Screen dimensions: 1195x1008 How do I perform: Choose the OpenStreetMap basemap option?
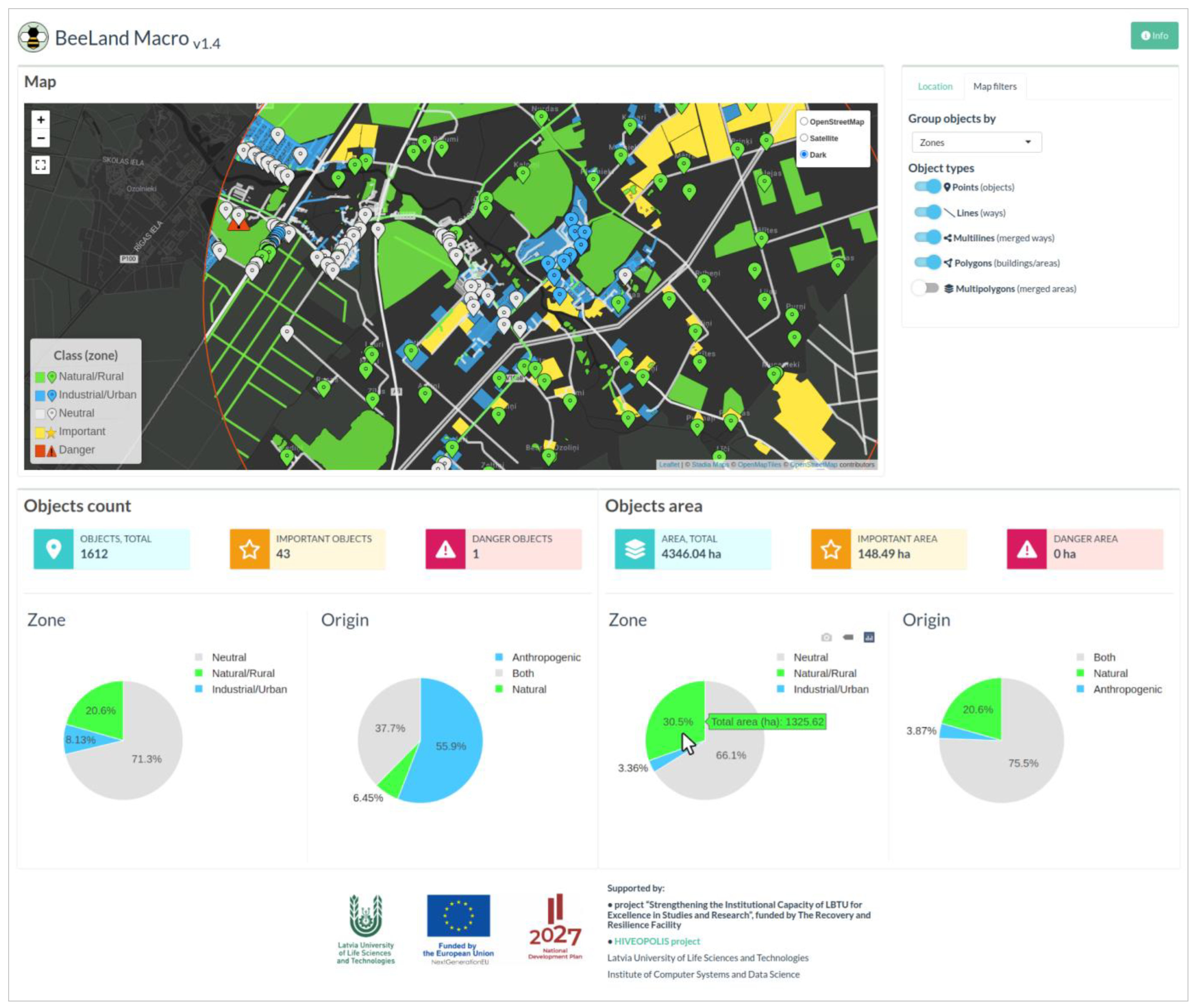pyautogui.click(x=804, y=121)
